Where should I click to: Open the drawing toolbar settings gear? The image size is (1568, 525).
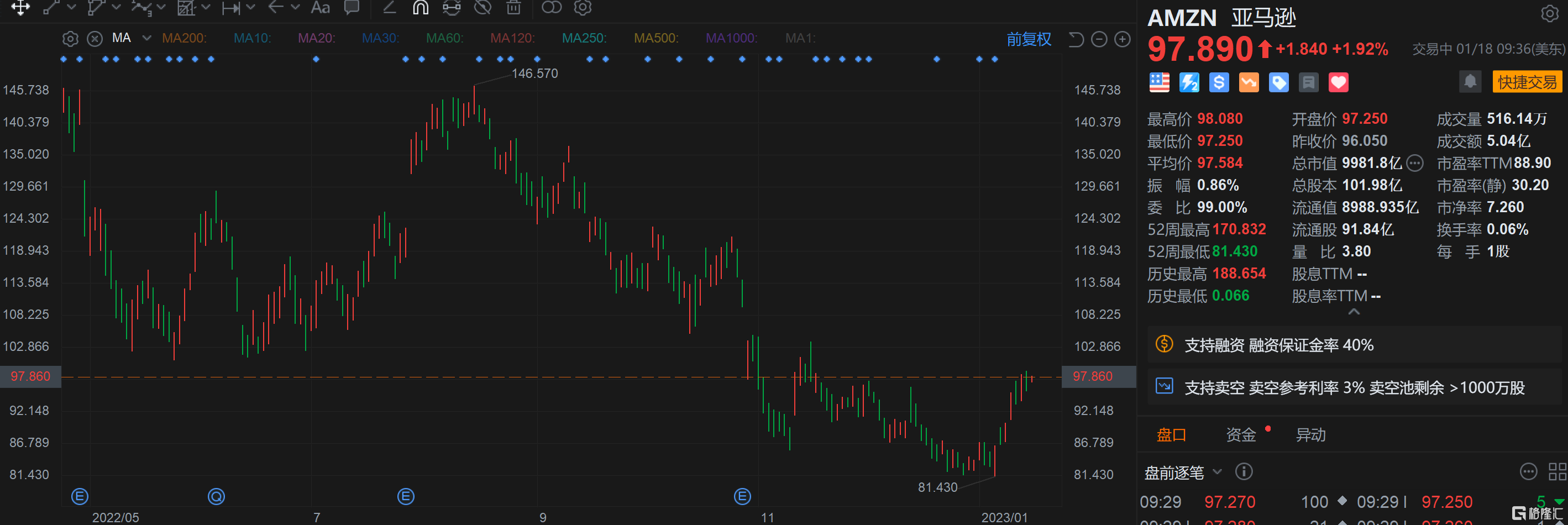(583, 7)
